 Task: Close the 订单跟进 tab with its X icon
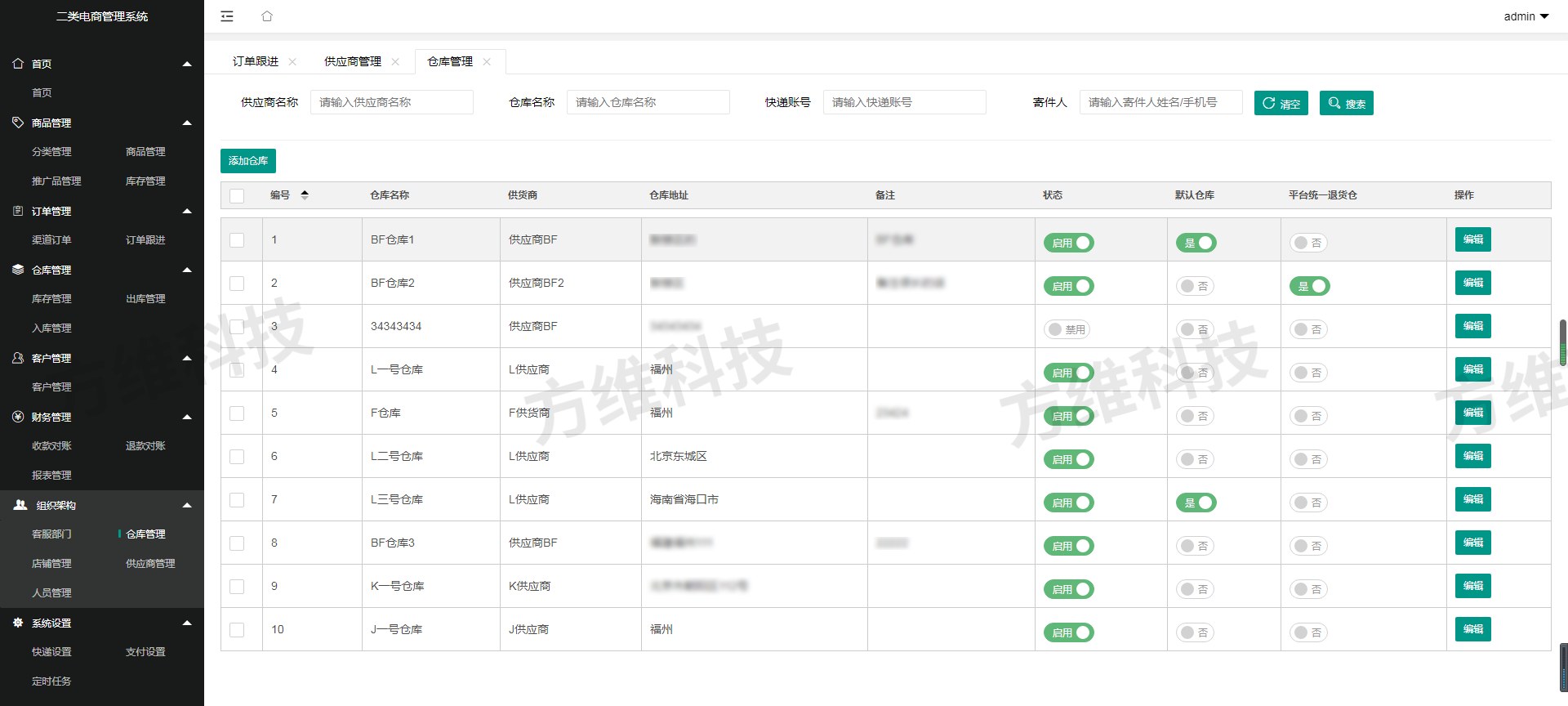coord(292,62)
